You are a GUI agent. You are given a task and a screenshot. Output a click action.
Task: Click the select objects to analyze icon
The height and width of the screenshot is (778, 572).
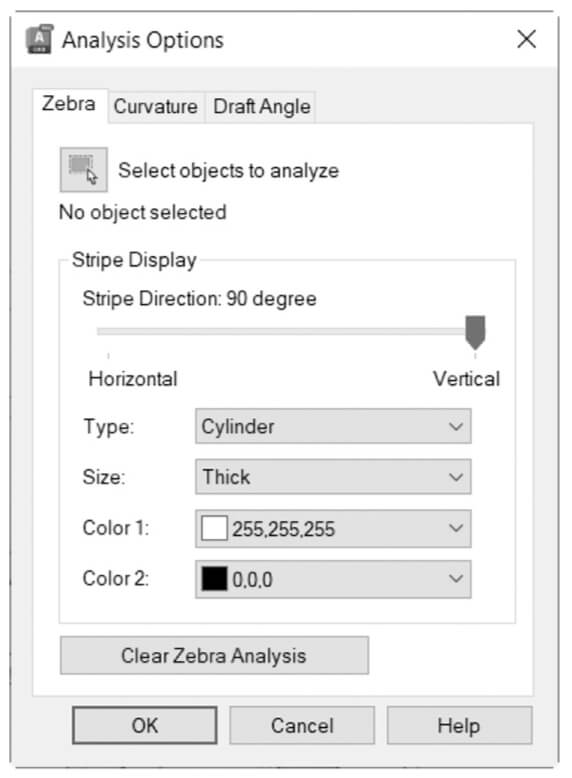pos(83,170)
